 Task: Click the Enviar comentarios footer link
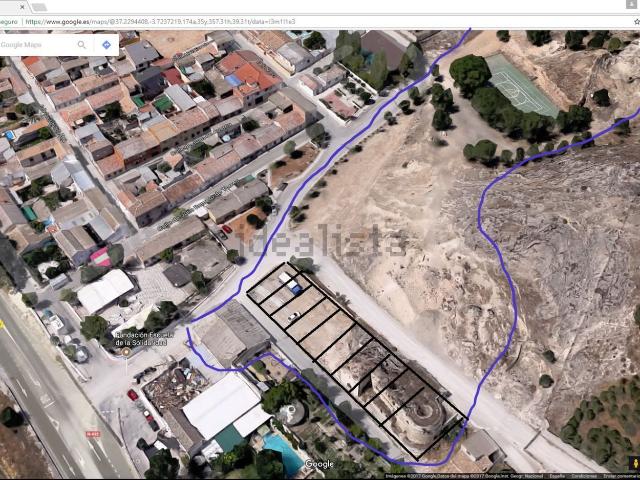[x=618, y=476]
